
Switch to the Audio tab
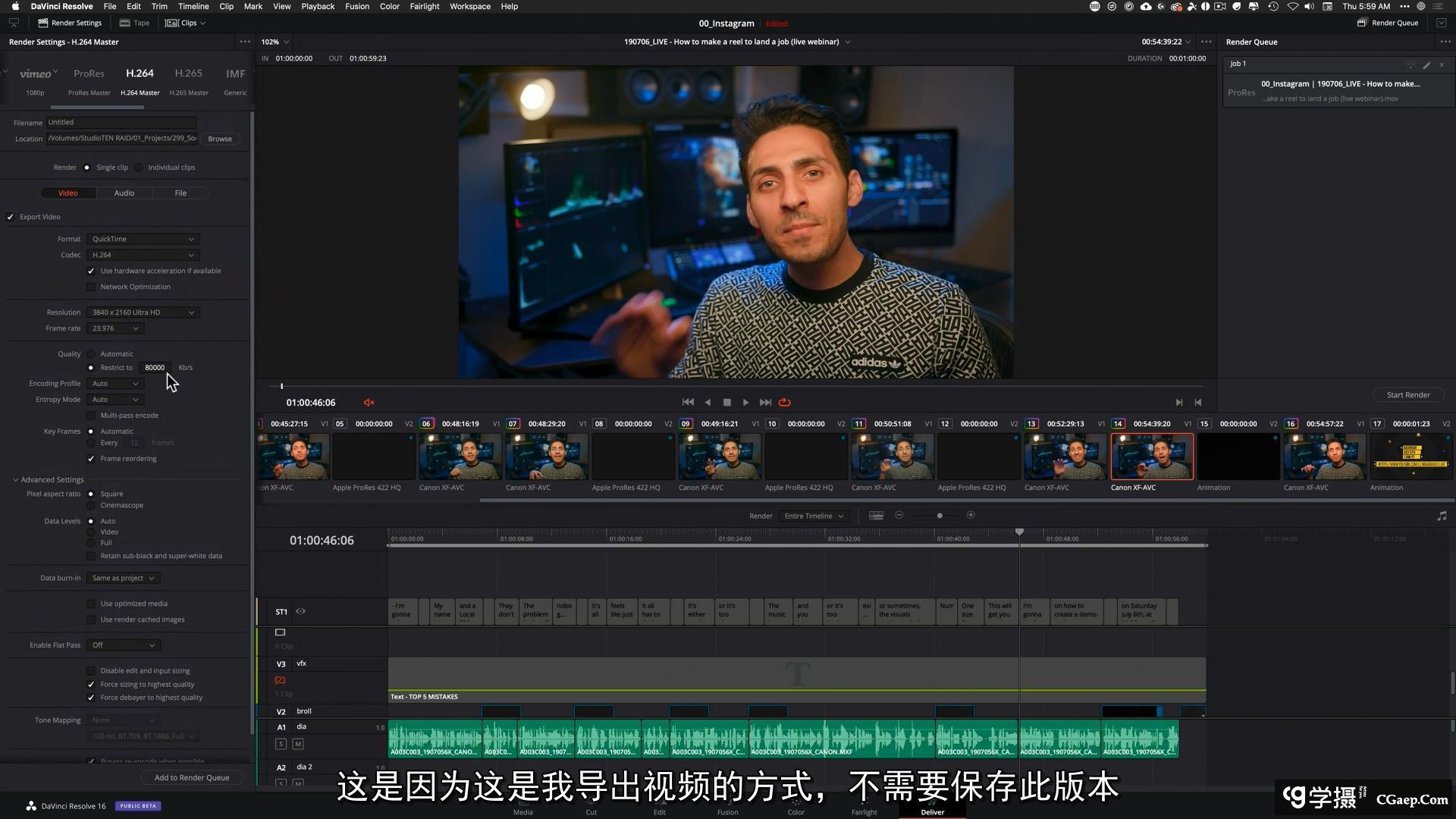pos(124,193)
